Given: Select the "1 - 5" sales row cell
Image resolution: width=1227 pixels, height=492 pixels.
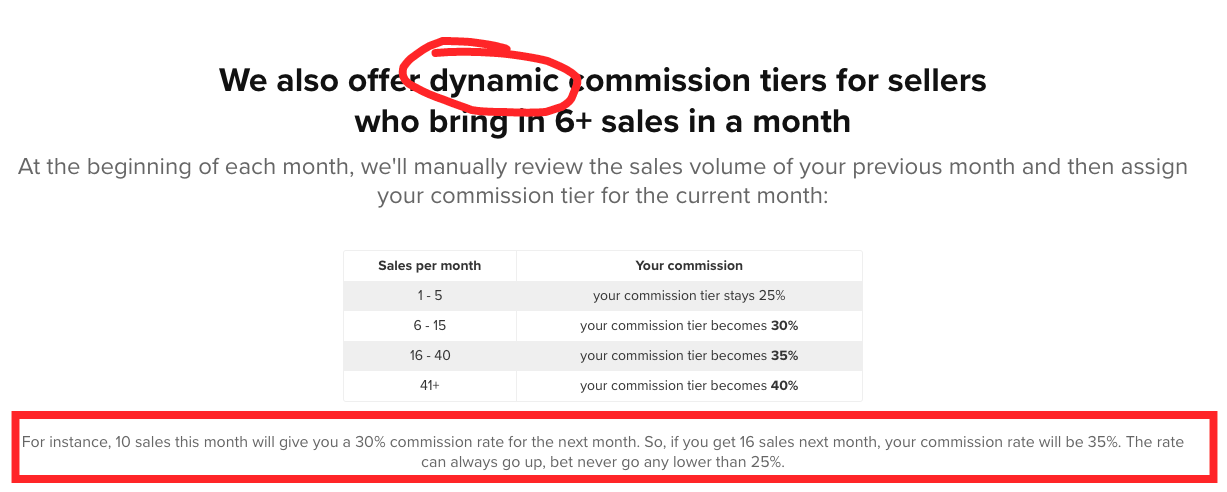Looking at the screenshot, I should tap(429, 296).
